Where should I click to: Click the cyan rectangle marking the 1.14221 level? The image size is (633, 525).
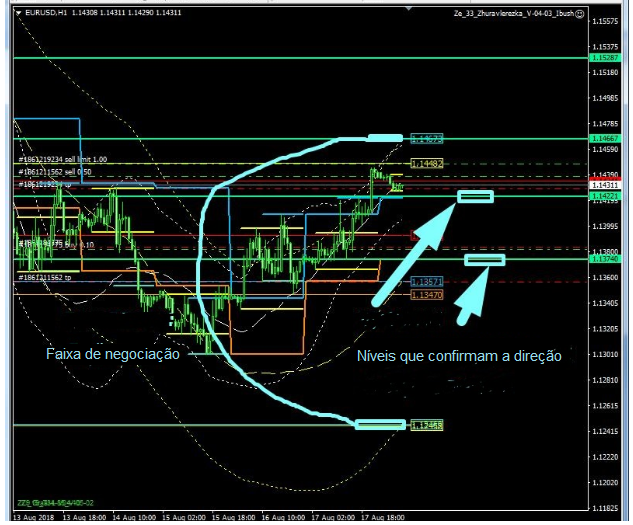[475, 197]
